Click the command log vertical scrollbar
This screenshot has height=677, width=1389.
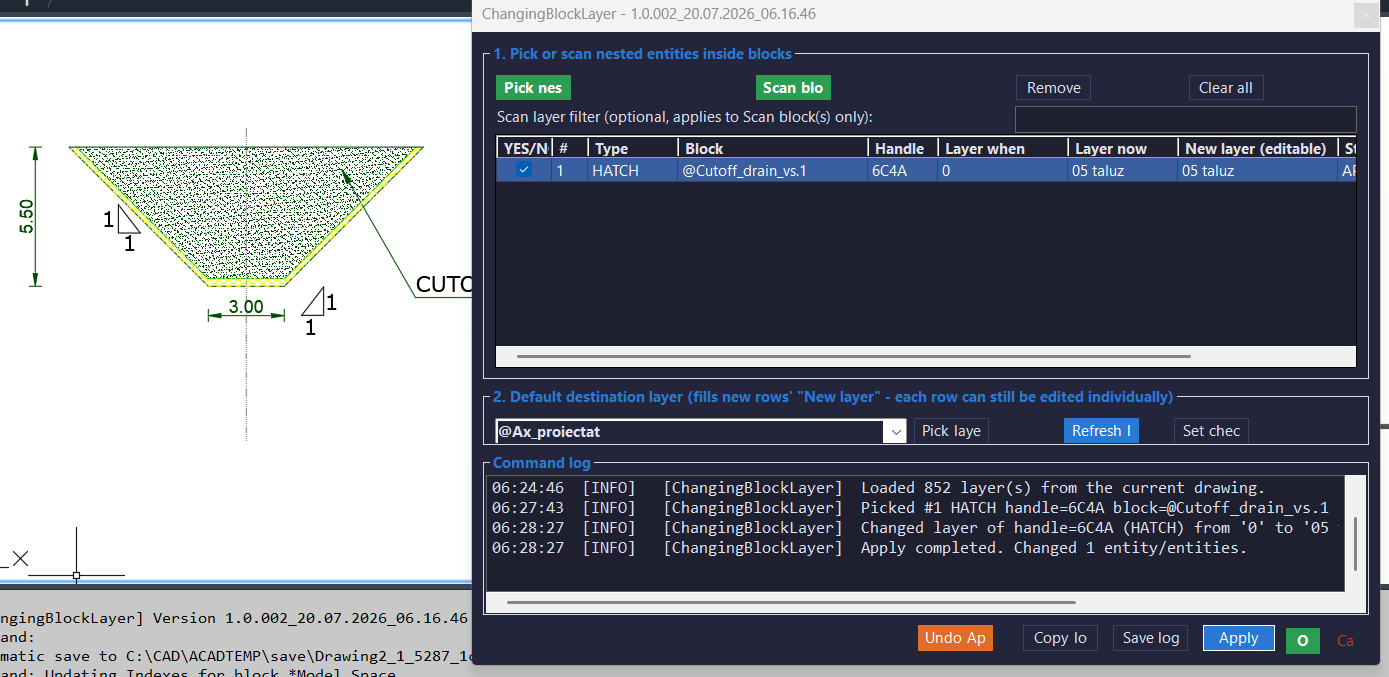(x=1355, y=543)
